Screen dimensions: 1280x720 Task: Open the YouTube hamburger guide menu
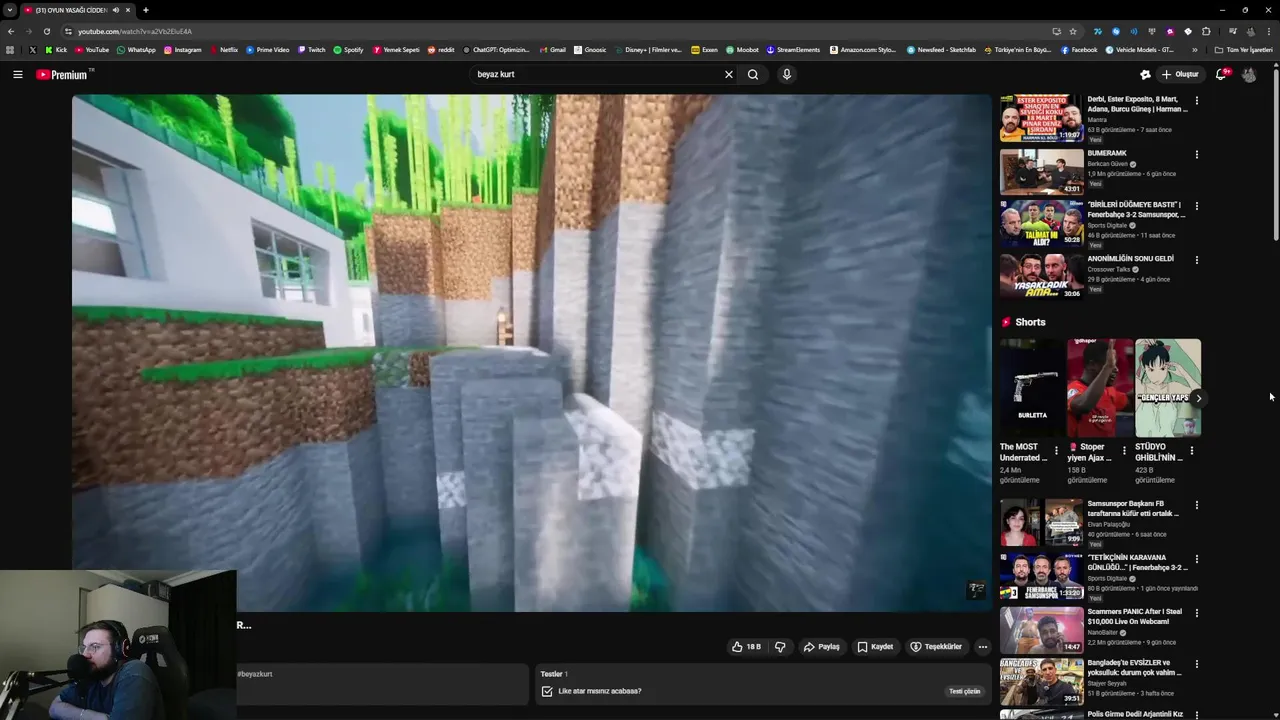pyautogui.click(x=17, y=74)
